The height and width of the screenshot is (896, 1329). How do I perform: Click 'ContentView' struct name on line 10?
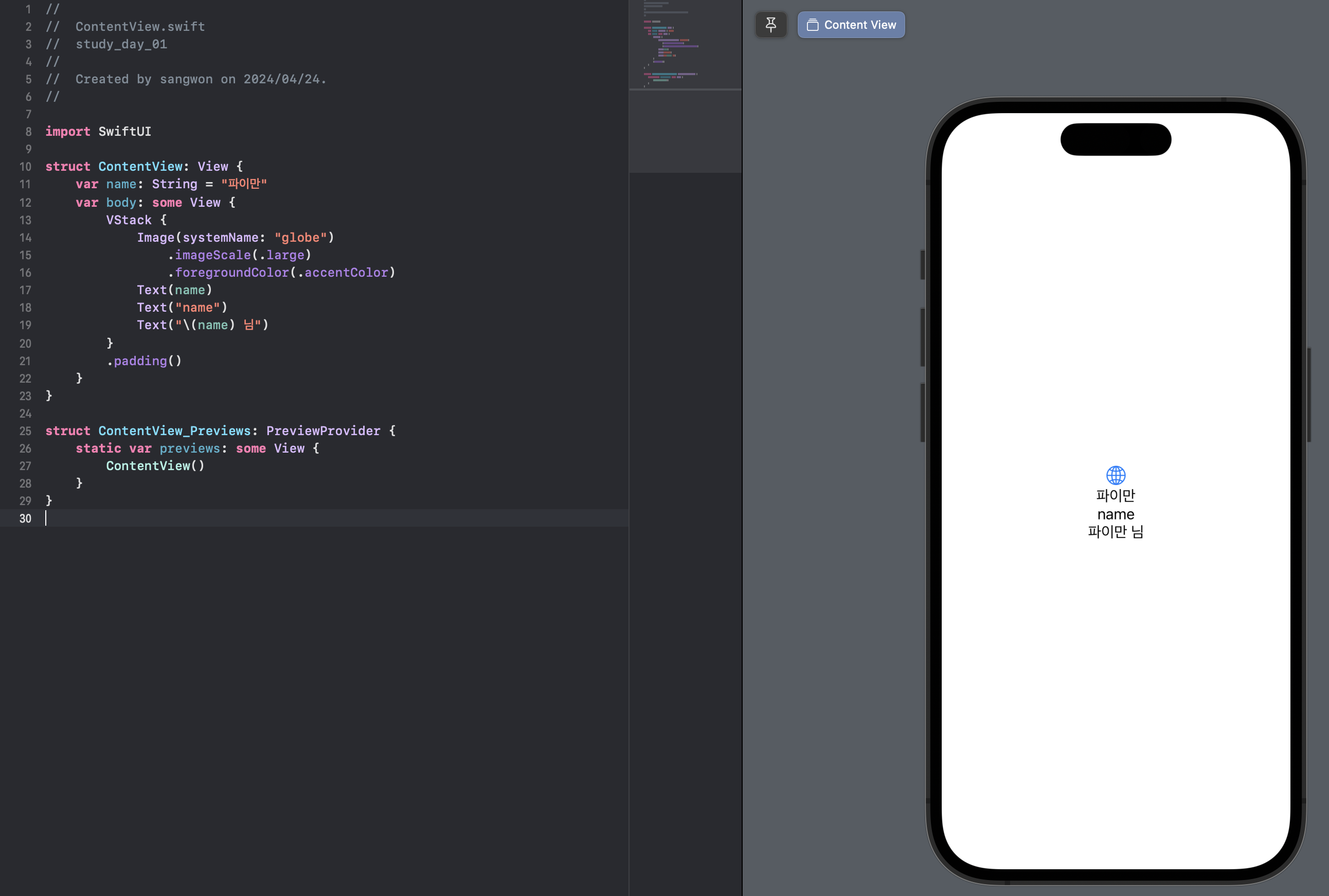click(x=140, y=166)
